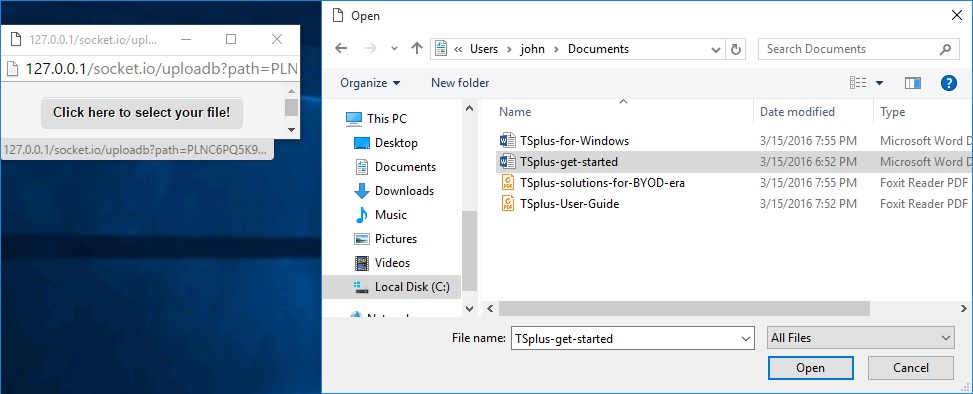Click PDF icon of TSplus-User-Guide
973x394 pixels.
click(x=508, y=204)
